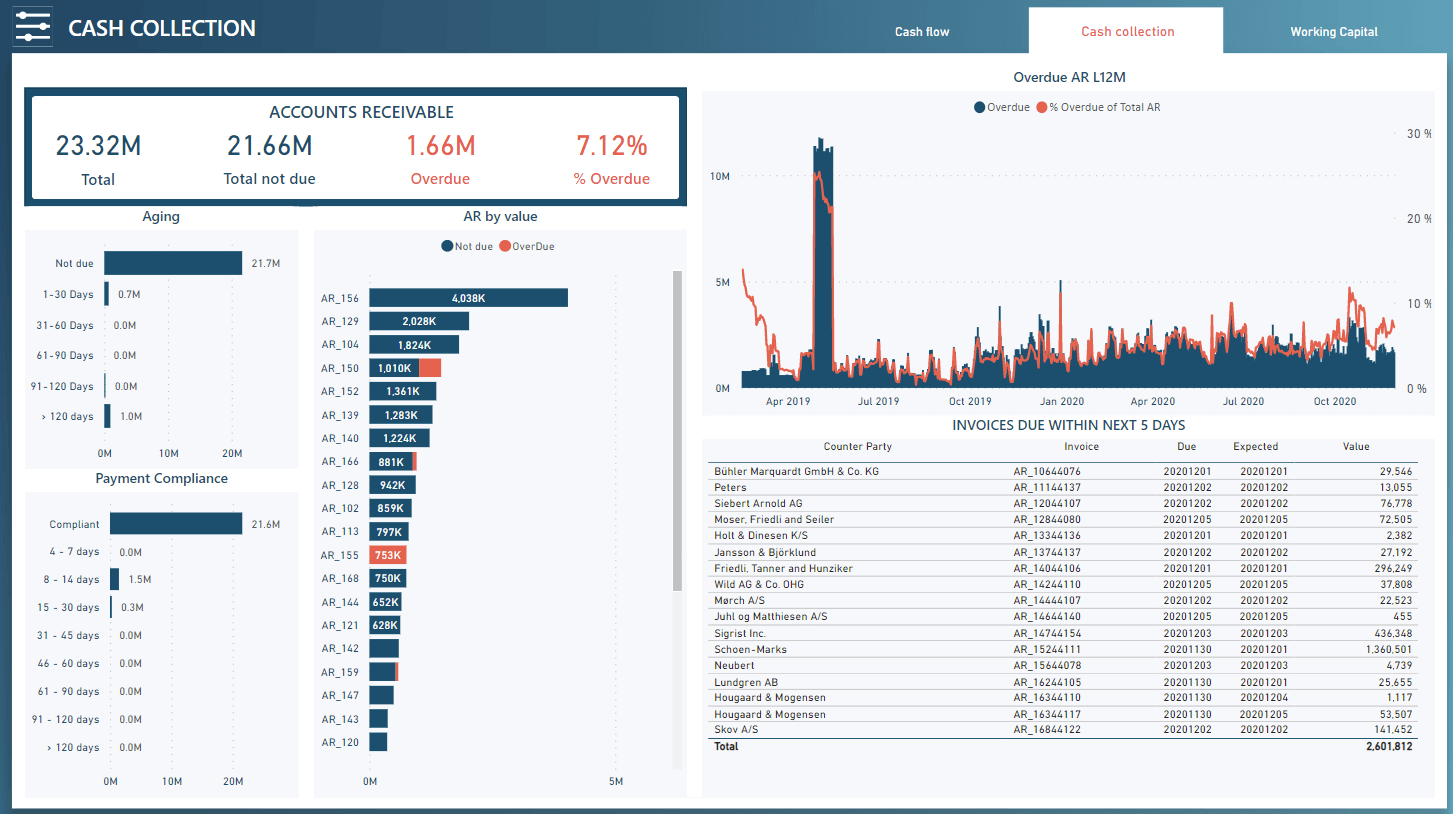This screenshot has width=1453, height=814.
Task: Select the AR_156 bar in AR by value
Action: point(468,298)
